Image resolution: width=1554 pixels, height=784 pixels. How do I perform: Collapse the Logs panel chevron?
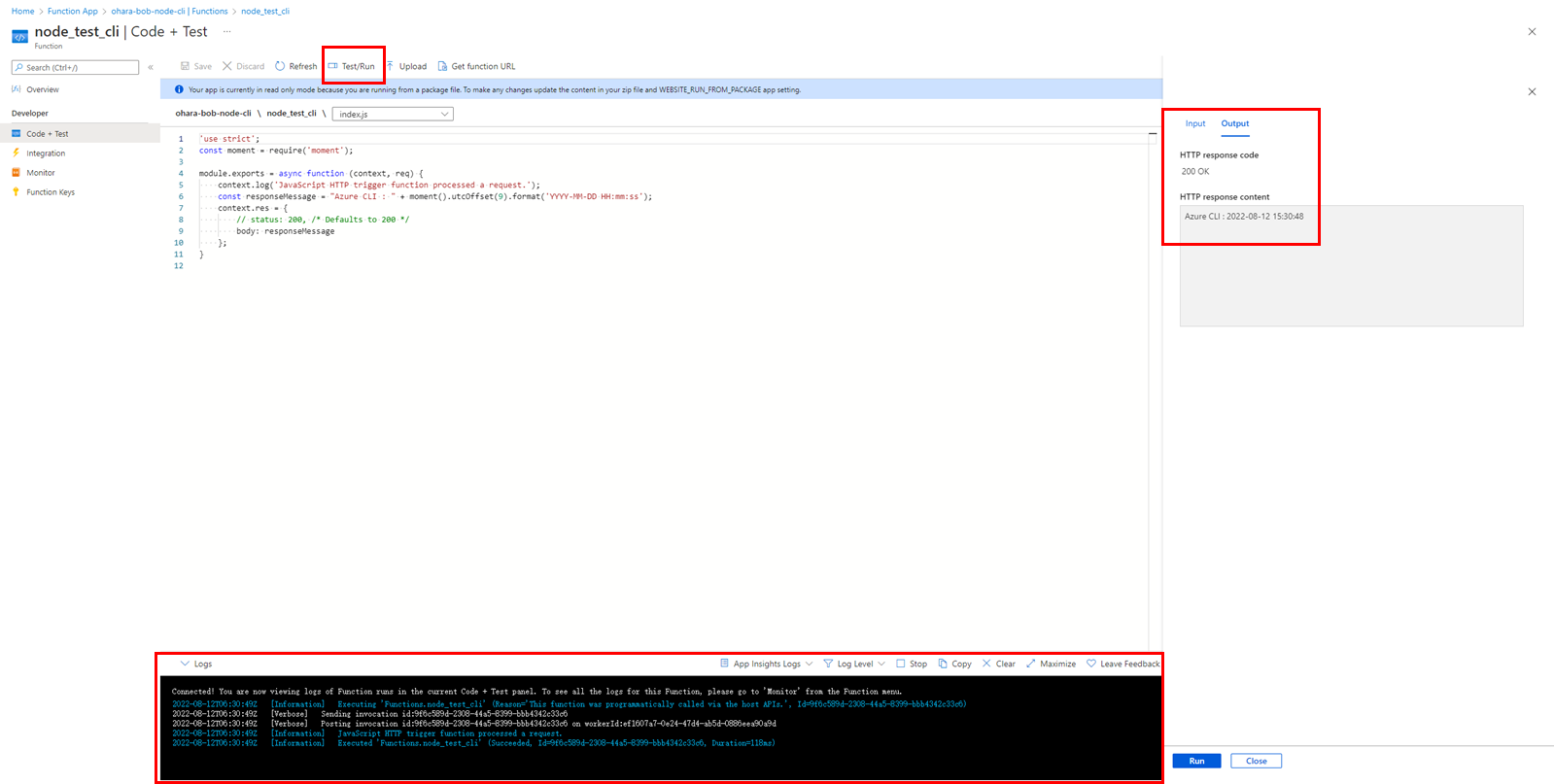click(x=185, y=665)
